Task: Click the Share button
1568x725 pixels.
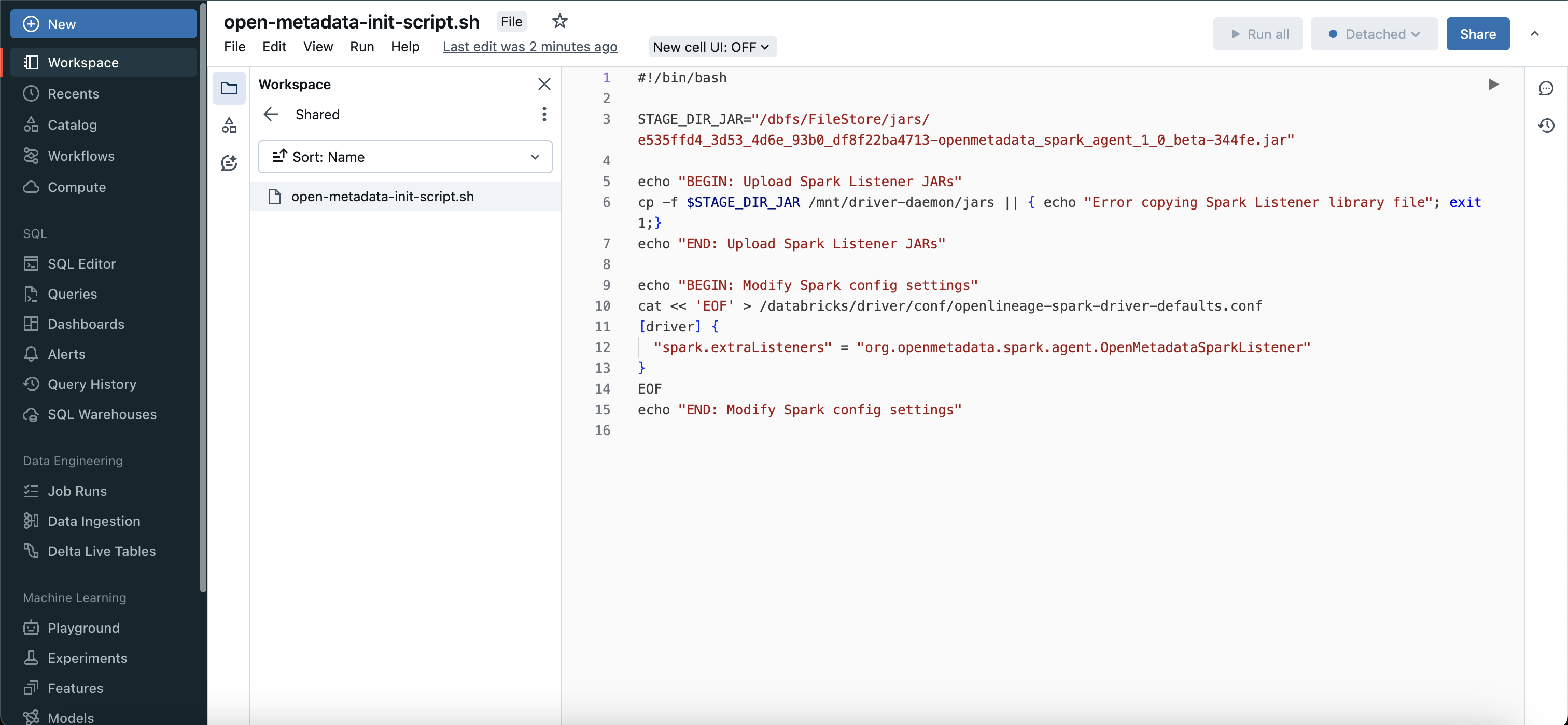Action: (x=1477, y=34)
